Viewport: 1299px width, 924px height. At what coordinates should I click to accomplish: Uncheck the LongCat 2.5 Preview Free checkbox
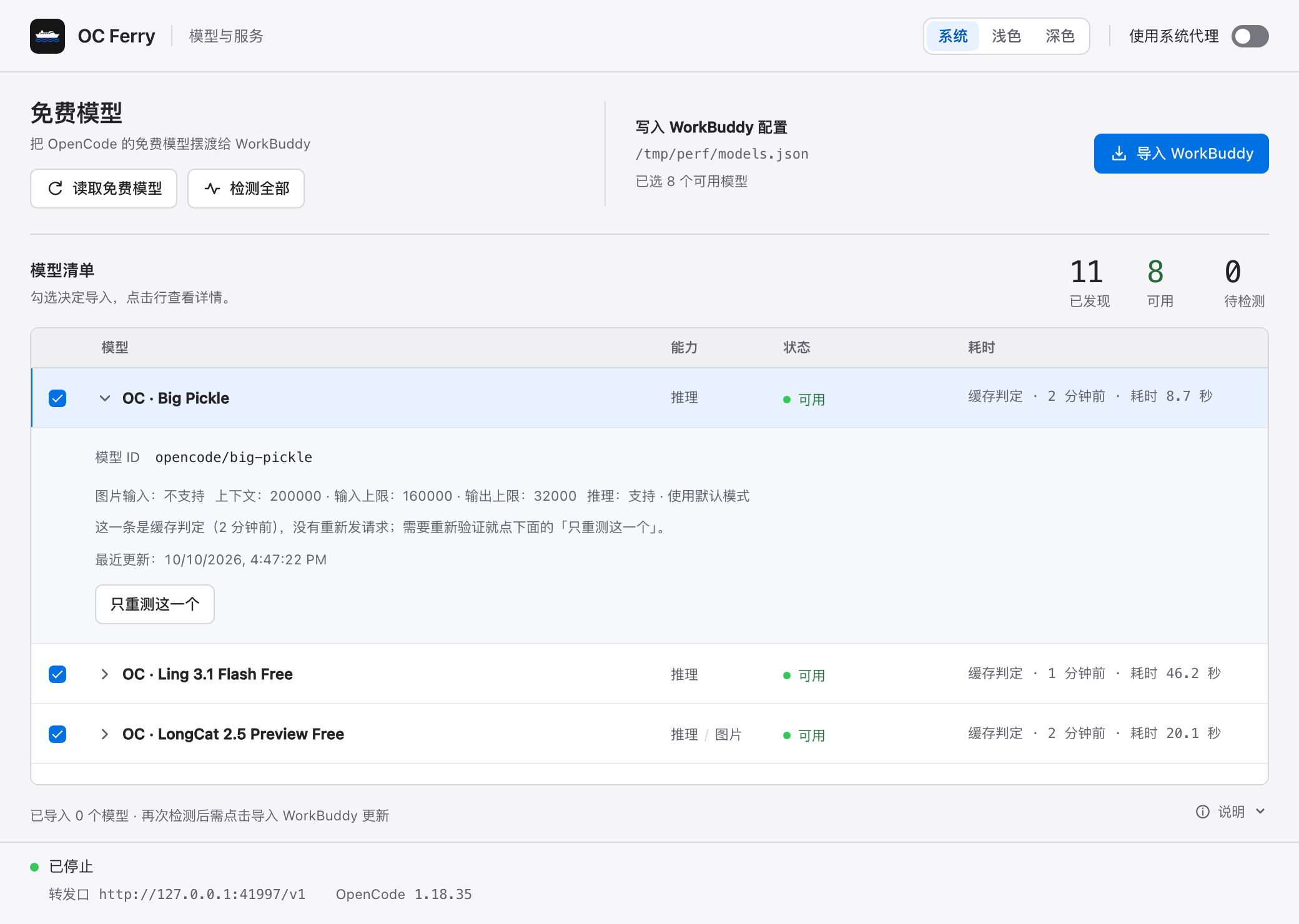tap(57, 734)
